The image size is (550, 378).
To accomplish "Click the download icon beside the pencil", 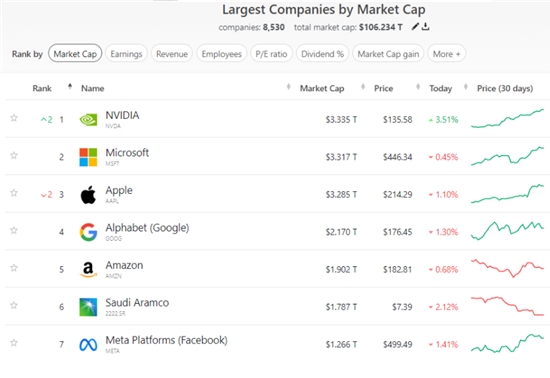I will 425,26.
